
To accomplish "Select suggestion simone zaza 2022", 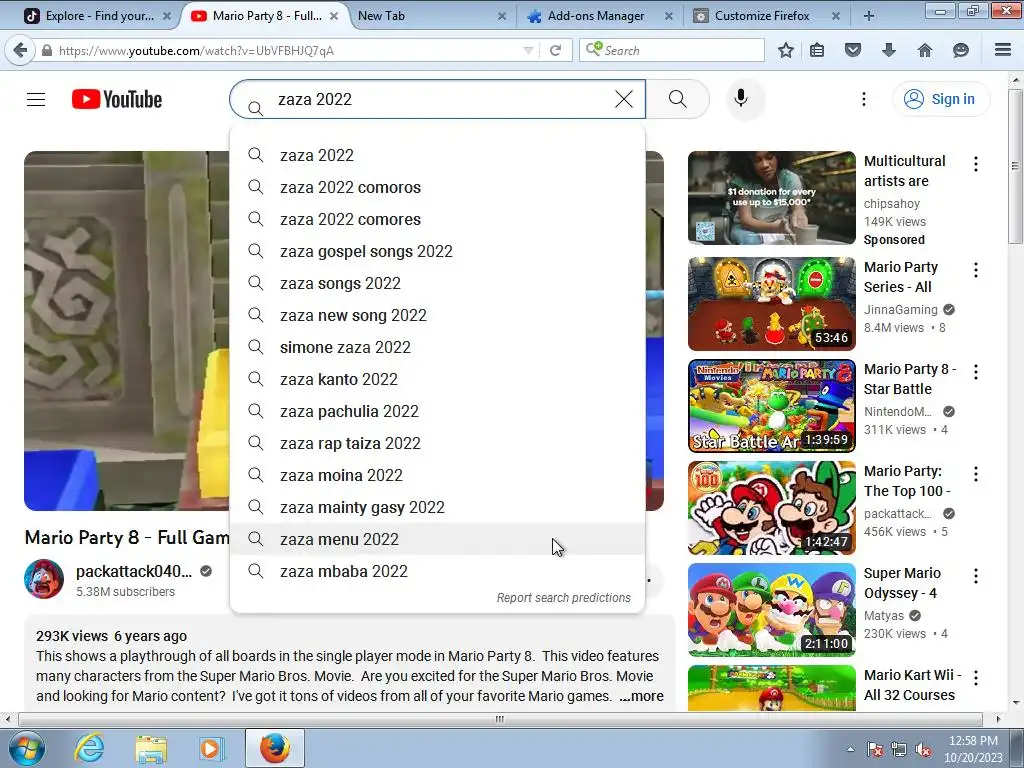I will tap(437, 347).
